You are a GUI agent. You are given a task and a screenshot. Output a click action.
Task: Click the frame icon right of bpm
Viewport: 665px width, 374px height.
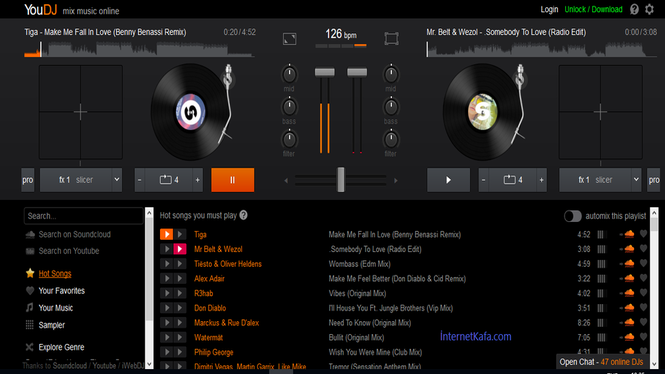coord(391,39)
